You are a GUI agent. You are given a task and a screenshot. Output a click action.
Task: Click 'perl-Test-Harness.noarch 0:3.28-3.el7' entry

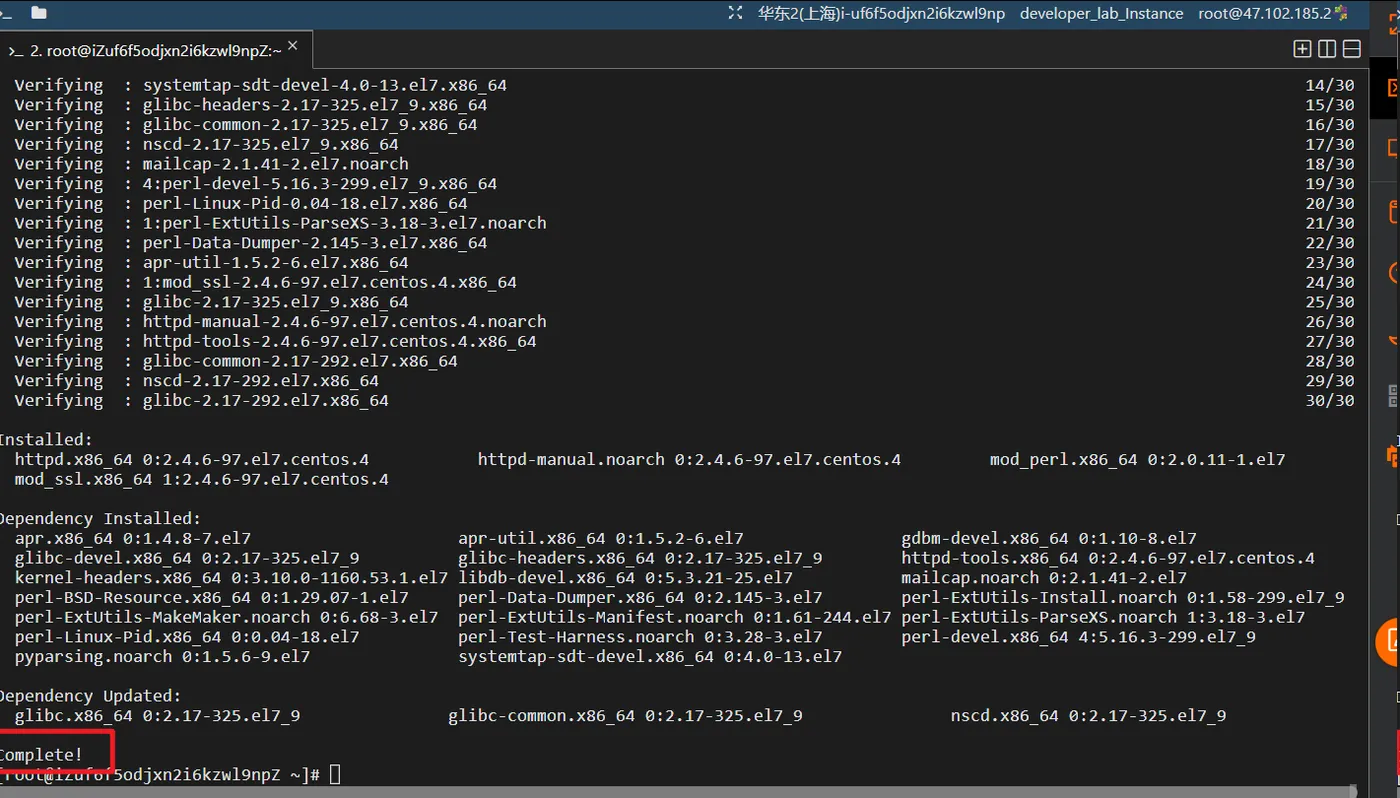click(640, 637)
